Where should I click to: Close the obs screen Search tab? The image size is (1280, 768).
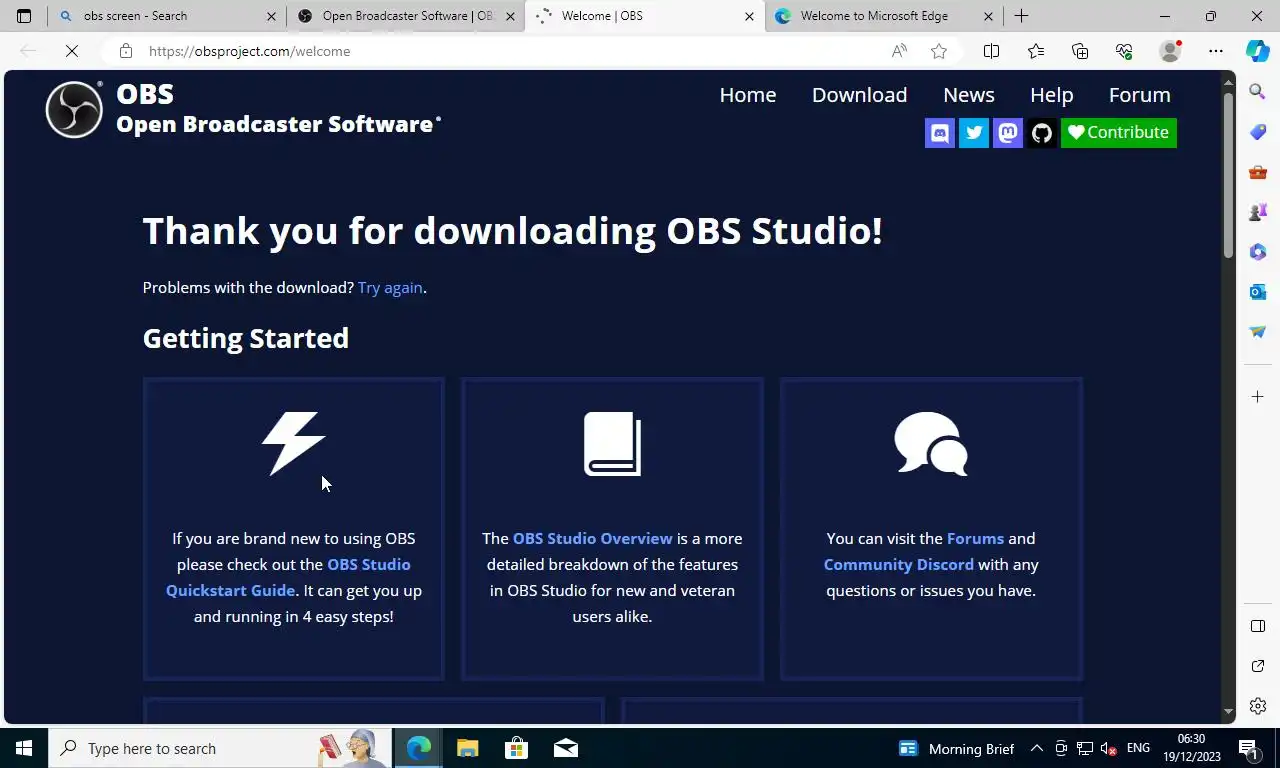coord(271,16)
